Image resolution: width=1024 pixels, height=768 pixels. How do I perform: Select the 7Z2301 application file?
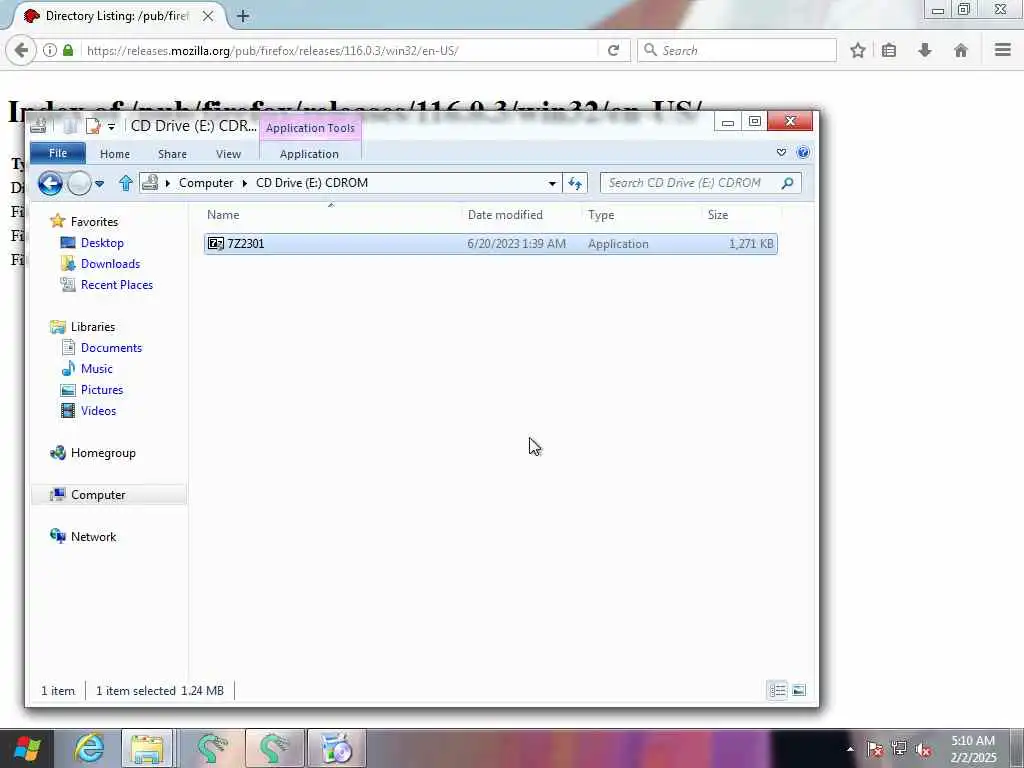pos(490,244)
